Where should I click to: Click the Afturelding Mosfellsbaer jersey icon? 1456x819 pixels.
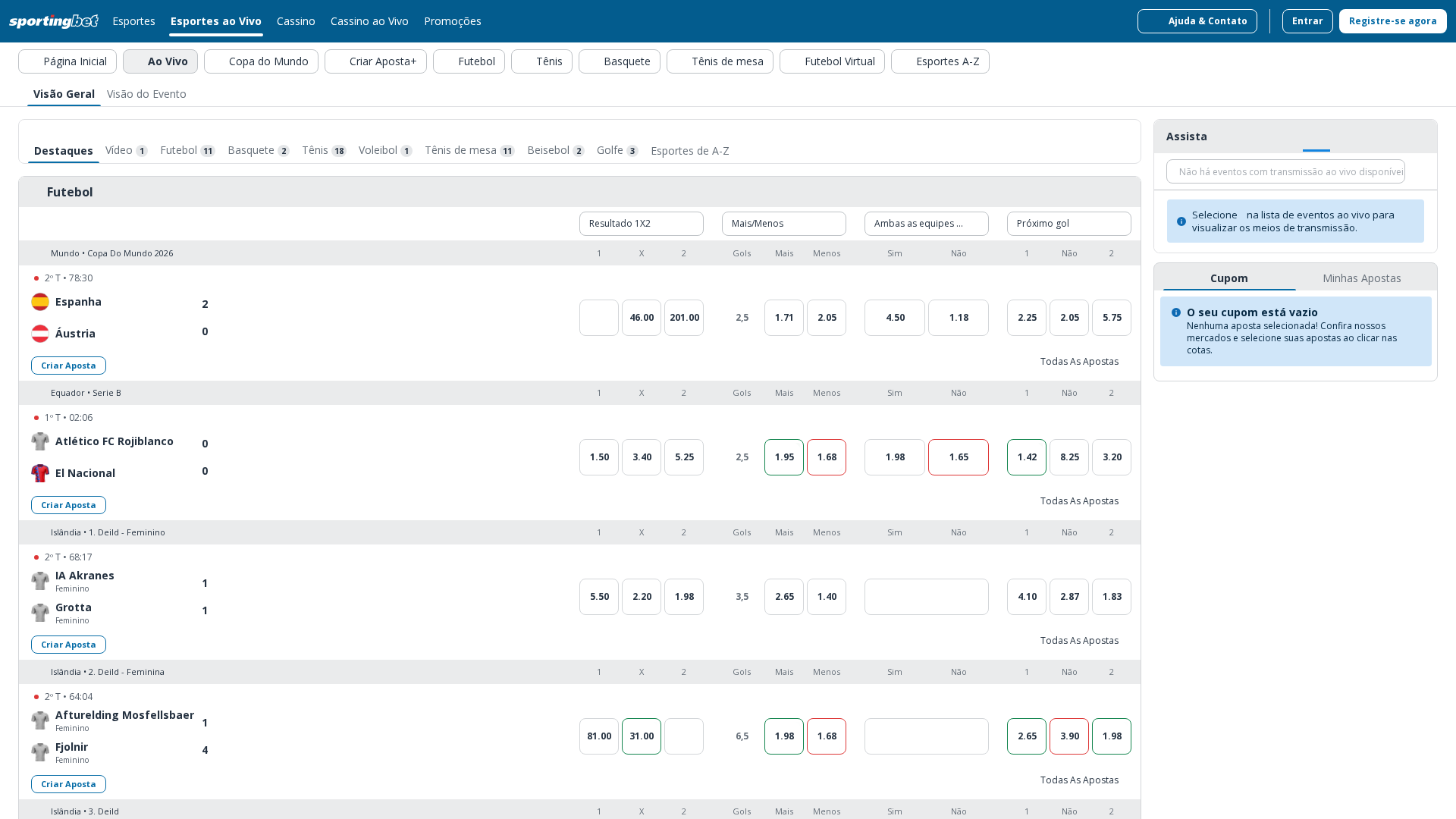pos(40,720)
